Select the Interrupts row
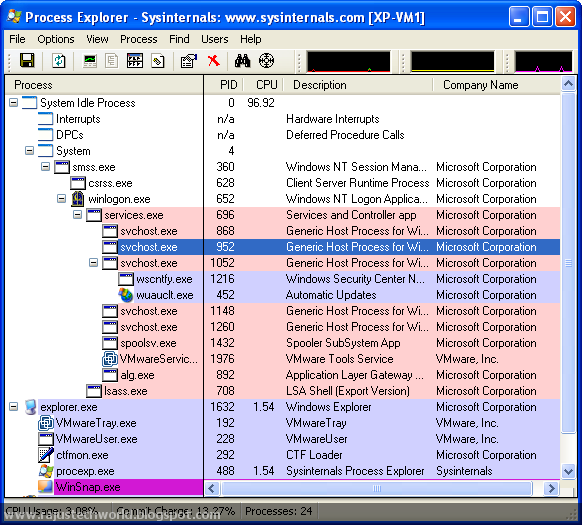Screen dimensions: 582x525 [282, 119]
